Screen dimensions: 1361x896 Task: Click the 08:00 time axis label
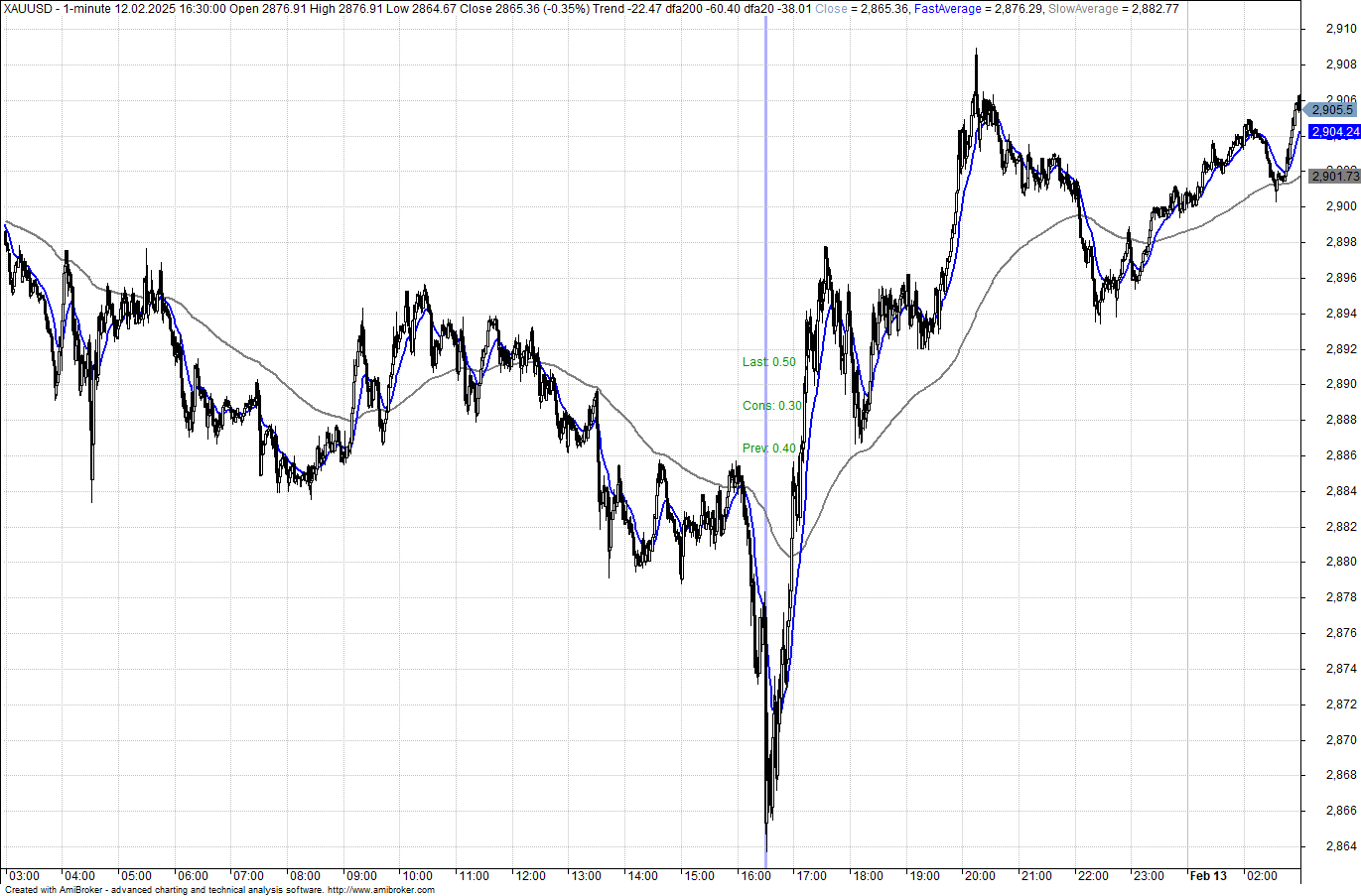point(305,876)
